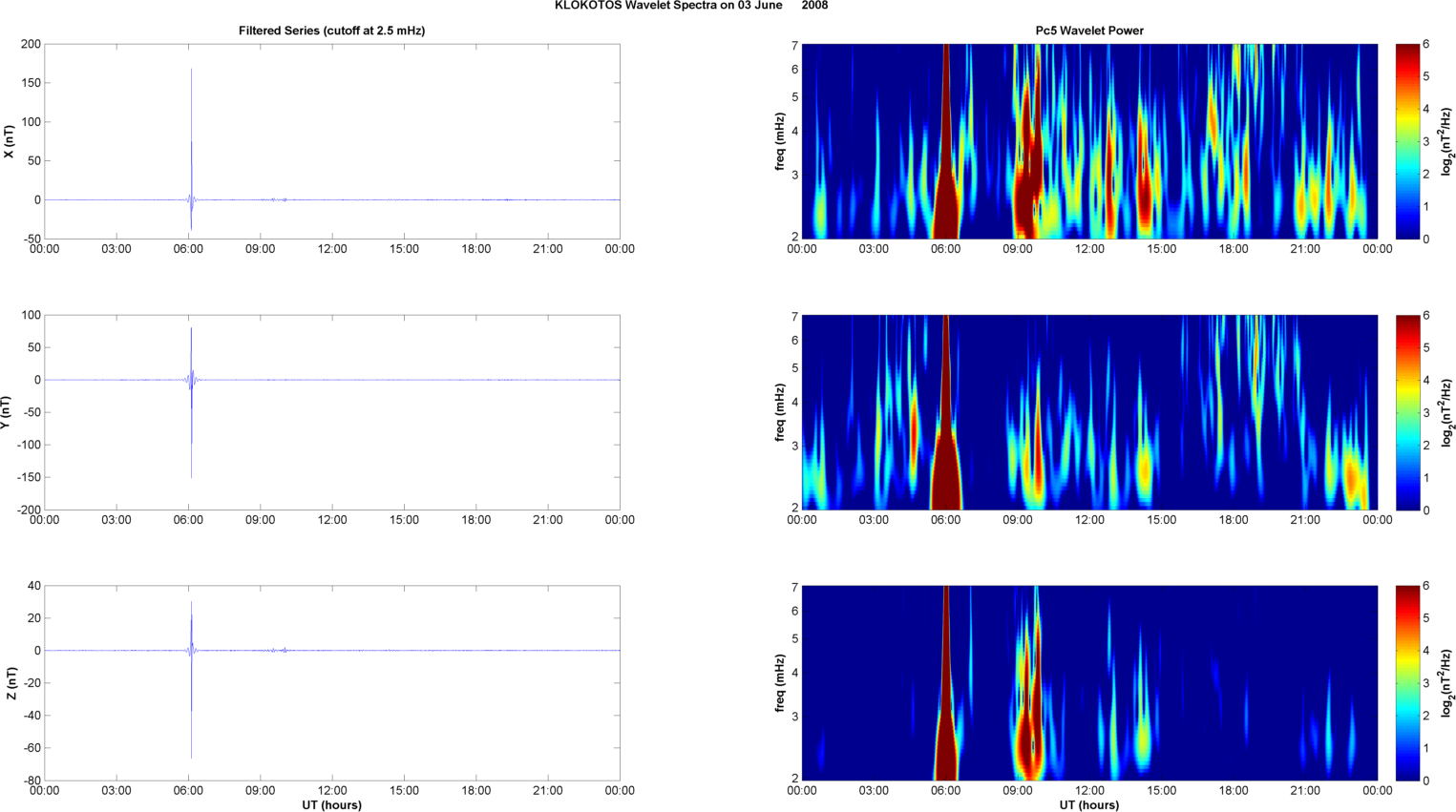The height and width of the screenshot is (812, 1456).
Task: Click the bottom colorbar's log2(nT²/Hz) label
Action: [1447, 683]
